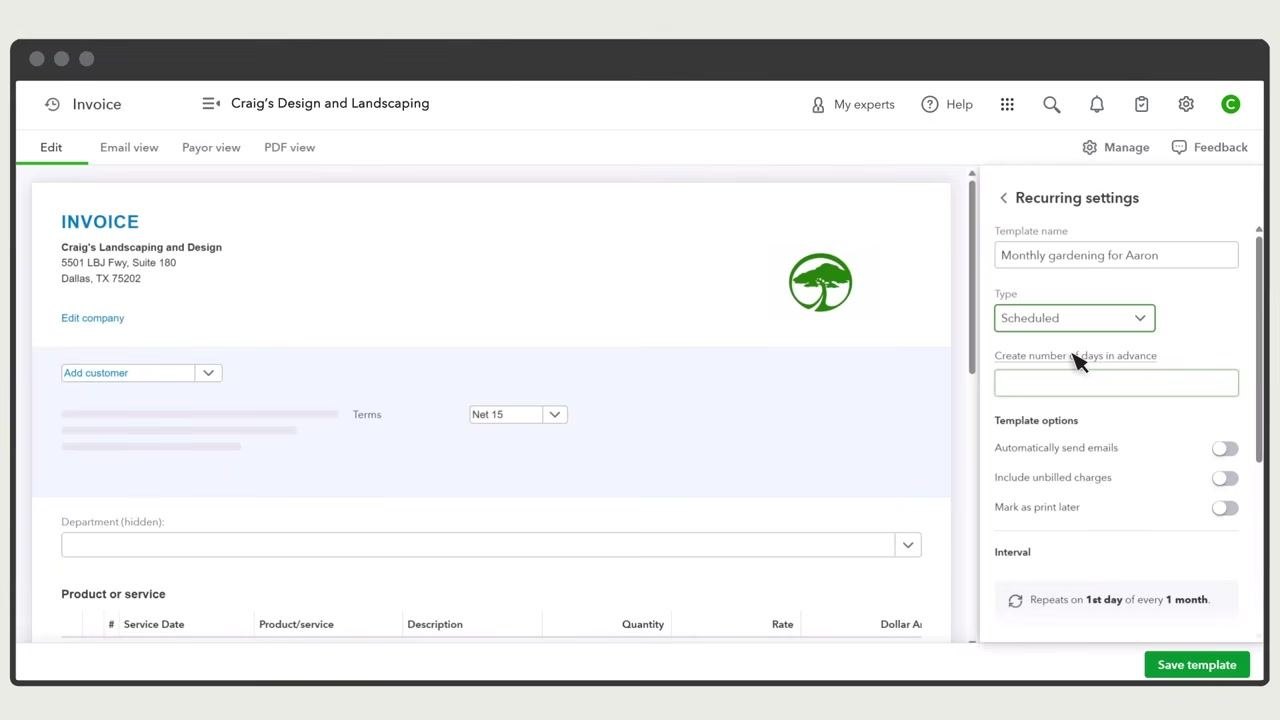Open the Type Scheduled dropdown

click(x=1075, y=318)
